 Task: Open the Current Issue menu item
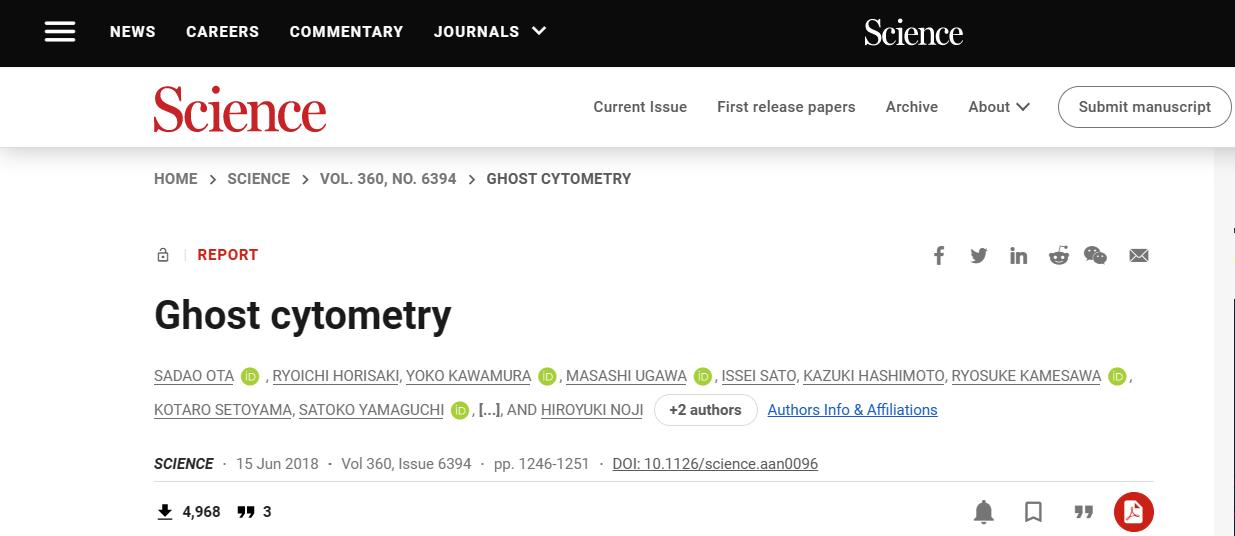click(640, 107)
